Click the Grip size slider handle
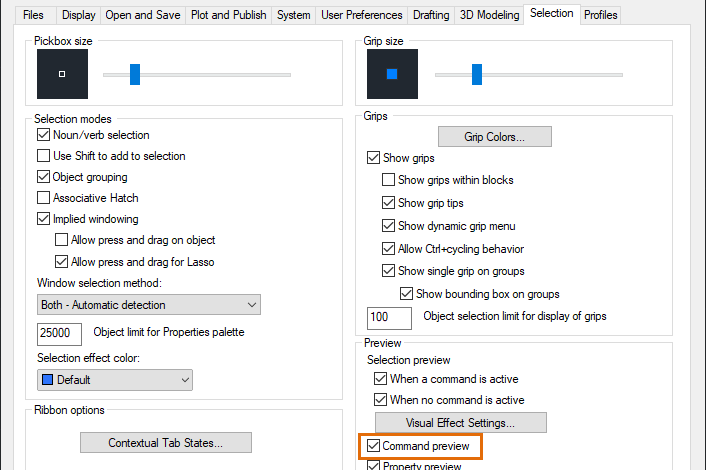This screenshot has height=470, width=706. pos(477,74)
